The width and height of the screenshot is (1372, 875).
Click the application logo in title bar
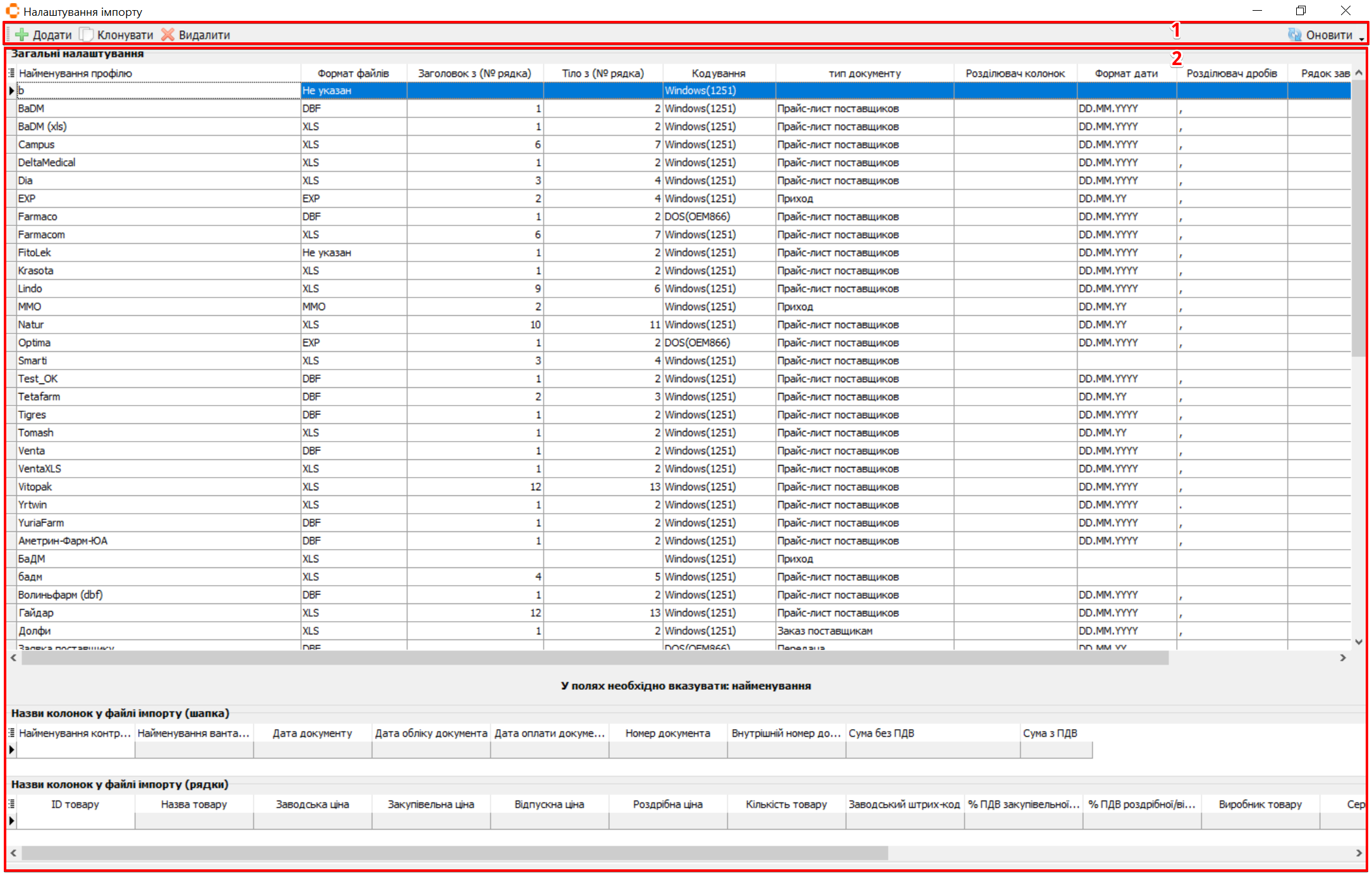[x=13, y=11]
